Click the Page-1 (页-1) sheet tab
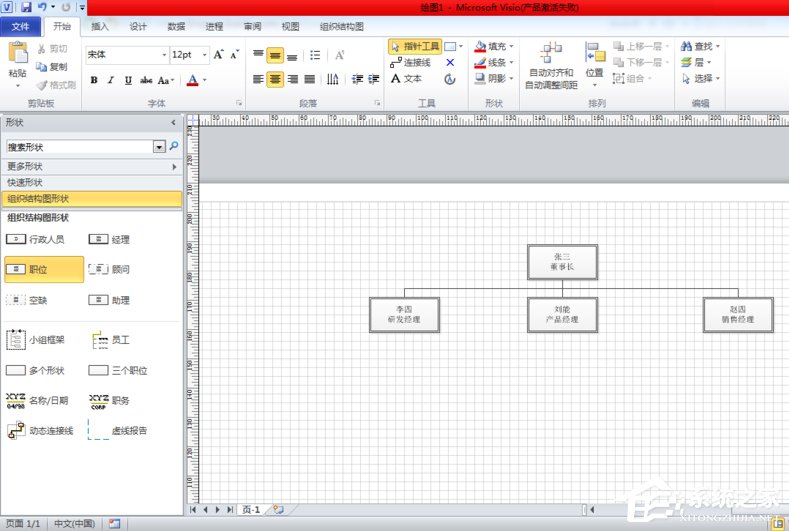 [251, 509]
